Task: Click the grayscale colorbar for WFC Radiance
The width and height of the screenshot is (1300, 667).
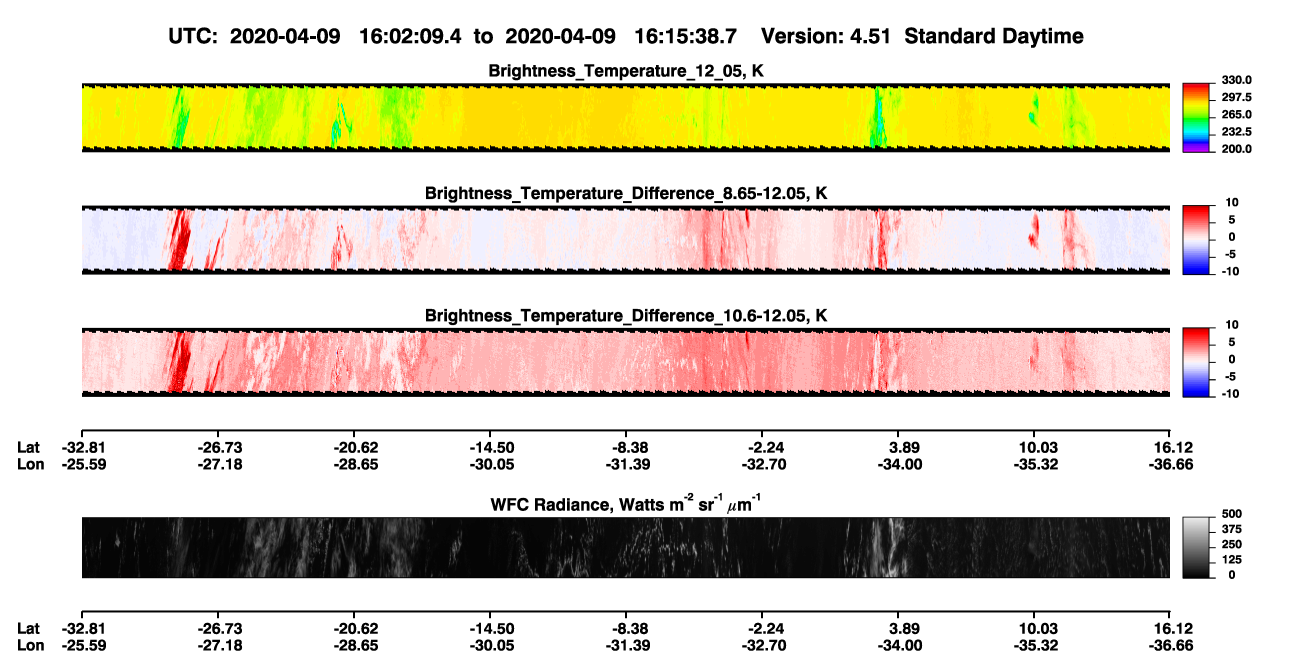Action: tap(1196, 547)
